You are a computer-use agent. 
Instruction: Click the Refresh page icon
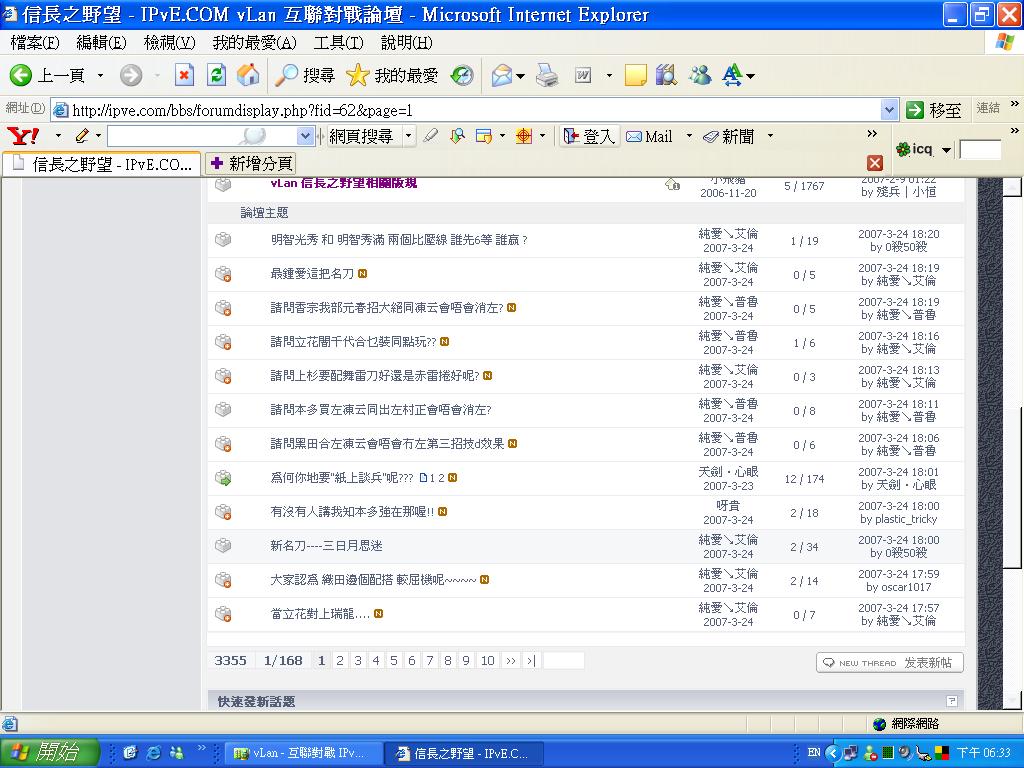pos(215,75)
